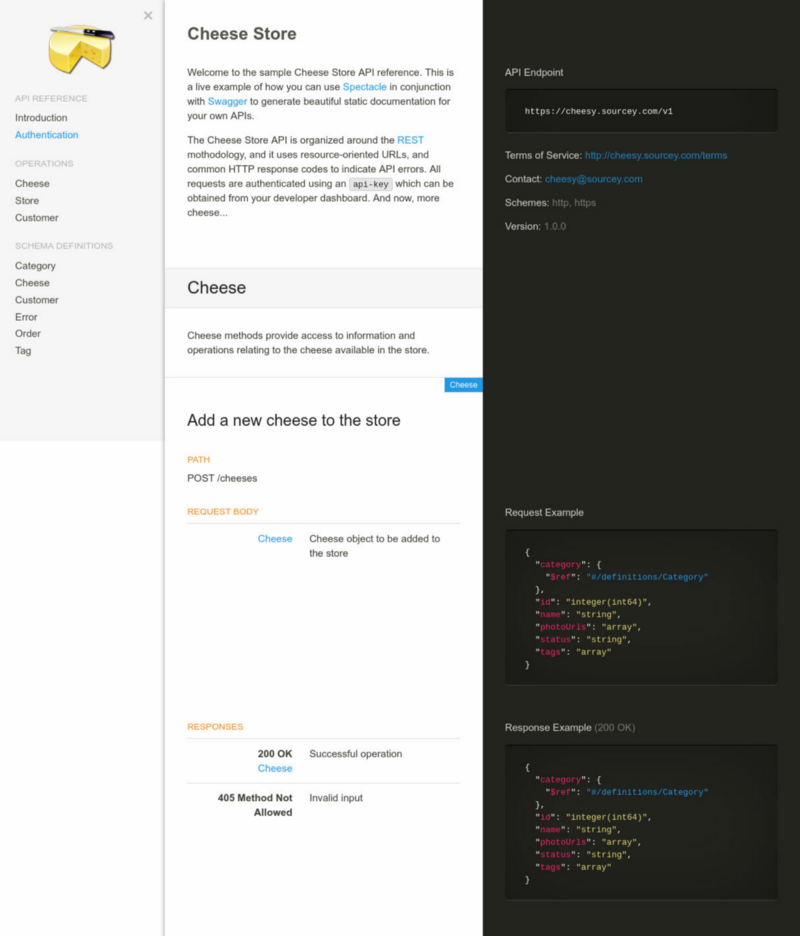The width and height of the screenshot is (800, 936).
Task: Open the Store operations section
Action: (x=26, y=200)
